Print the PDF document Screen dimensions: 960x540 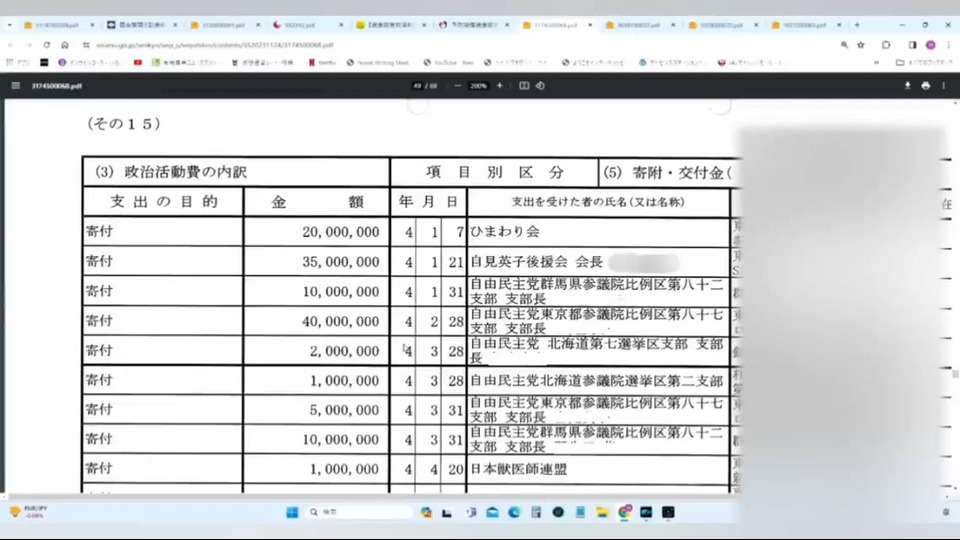926,86
